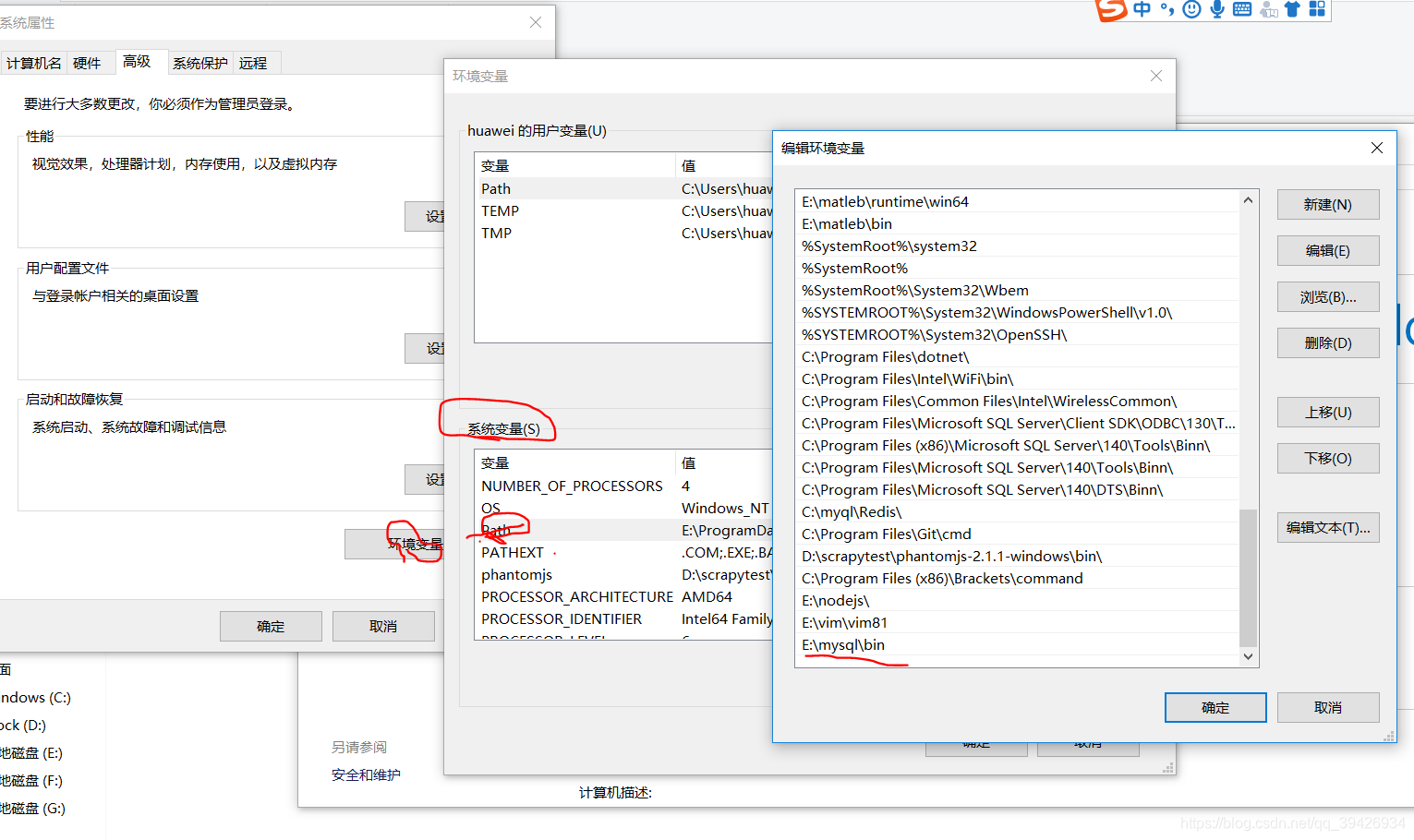Select the NUMBER_OF_PROCESSORS system variable
Screen dimensions: 1414x840
click(624, 486)
